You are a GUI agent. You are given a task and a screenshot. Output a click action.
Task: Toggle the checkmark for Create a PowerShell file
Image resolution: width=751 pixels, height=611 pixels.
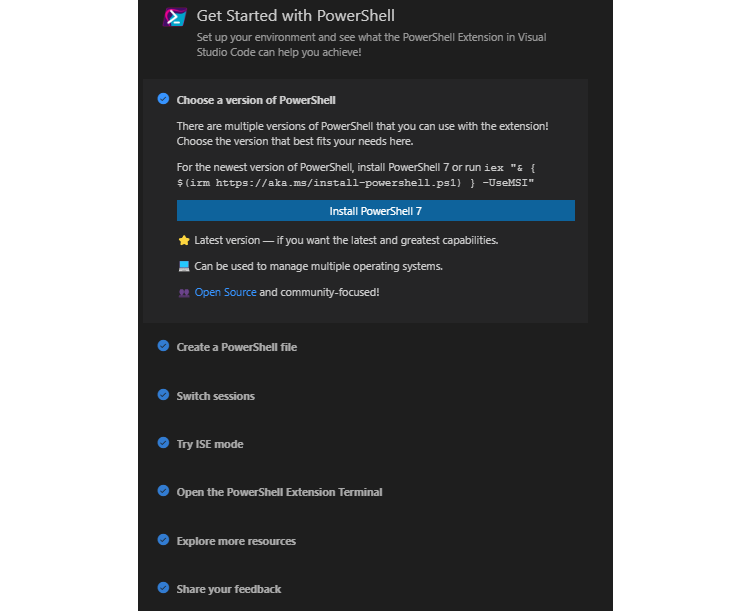163,346
